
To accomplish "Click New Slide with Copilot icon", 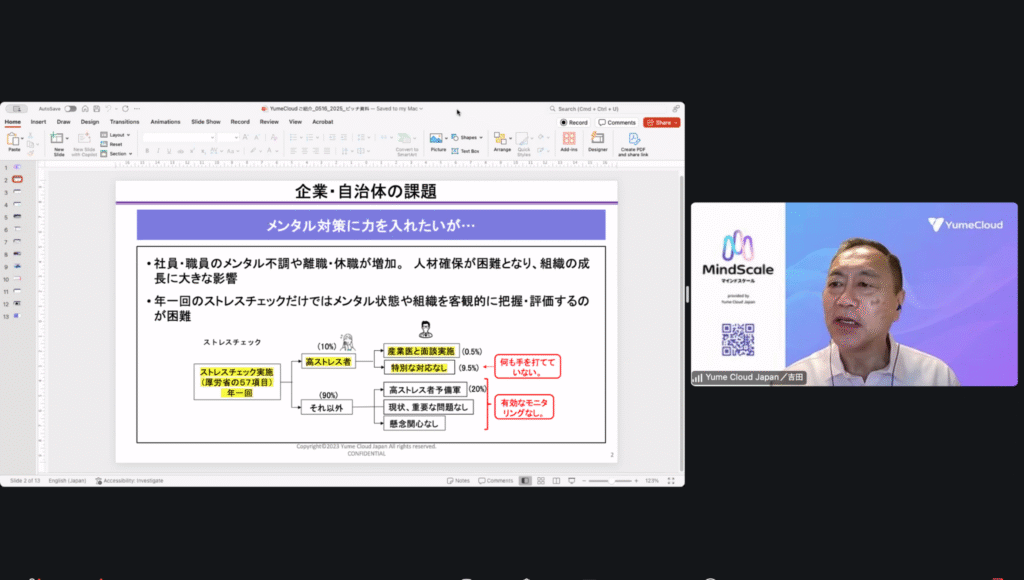I will [84, 138].
